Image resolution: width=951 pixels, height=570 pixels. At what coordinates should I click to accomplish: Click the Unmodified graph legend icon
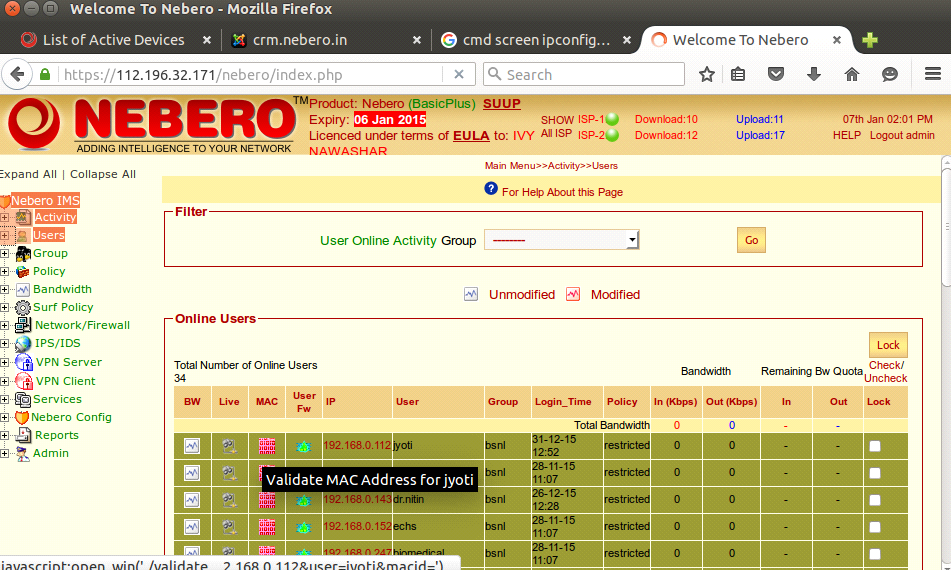point(471,294)
